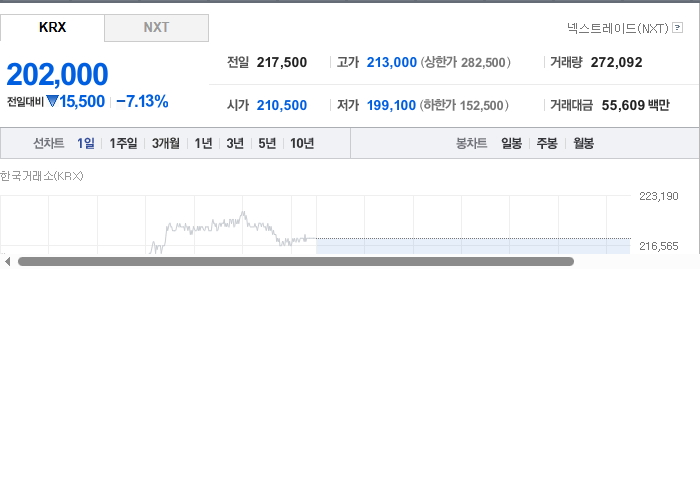The width and height of the screenshot is (700, 490).
Task: Select the 10년 line chart period
Action: [302, 143]
